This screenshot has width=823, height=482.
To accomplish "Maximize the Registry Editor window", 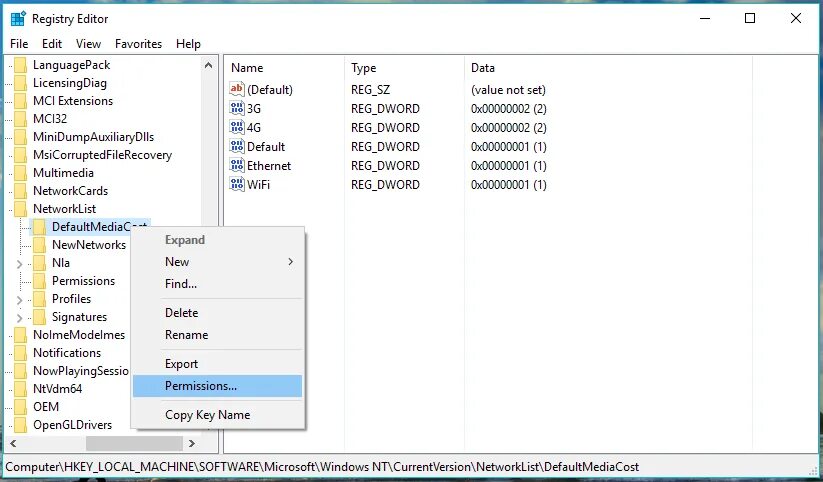I will pyautogui.click(x=750, y=18).
